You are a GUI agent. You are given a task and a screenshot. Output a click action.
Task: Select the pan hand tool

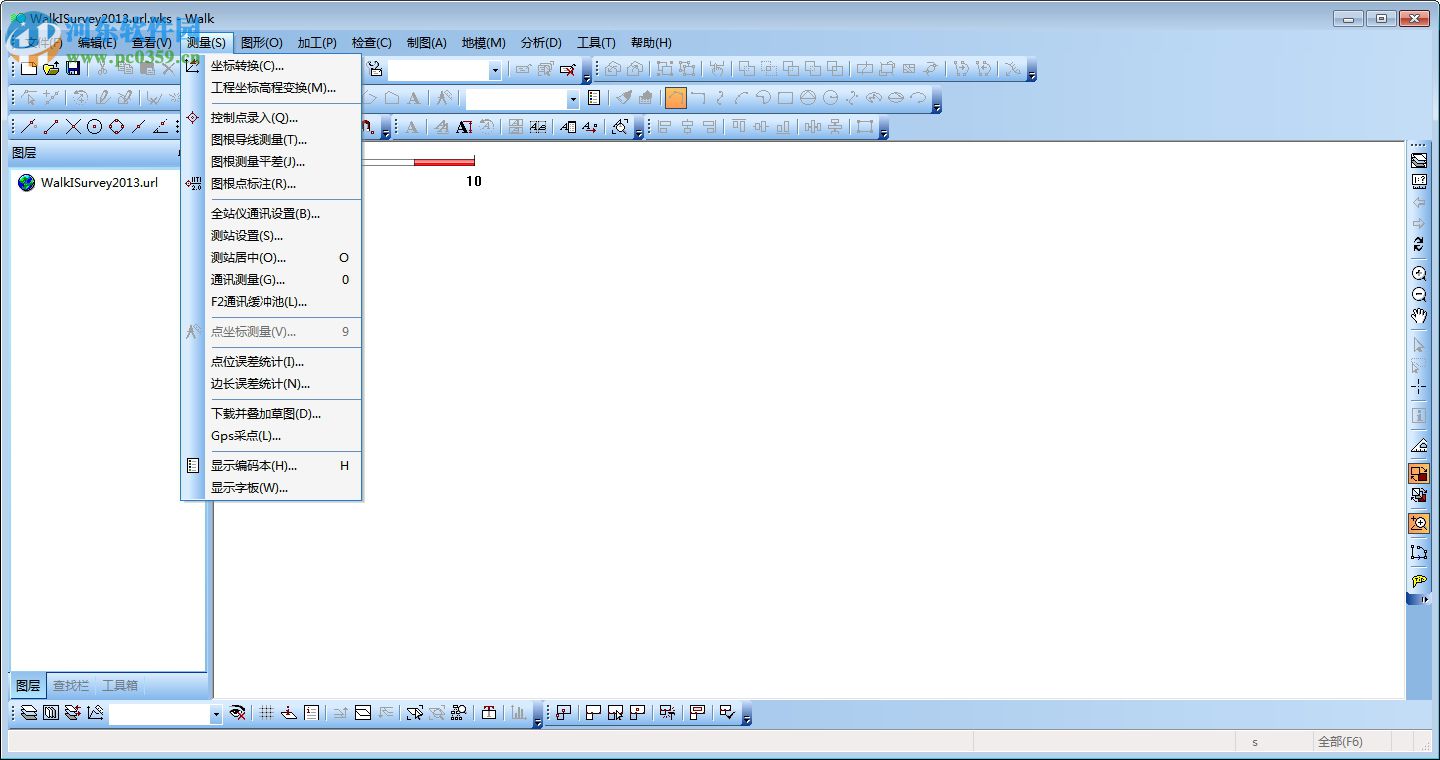[1419, 317]
